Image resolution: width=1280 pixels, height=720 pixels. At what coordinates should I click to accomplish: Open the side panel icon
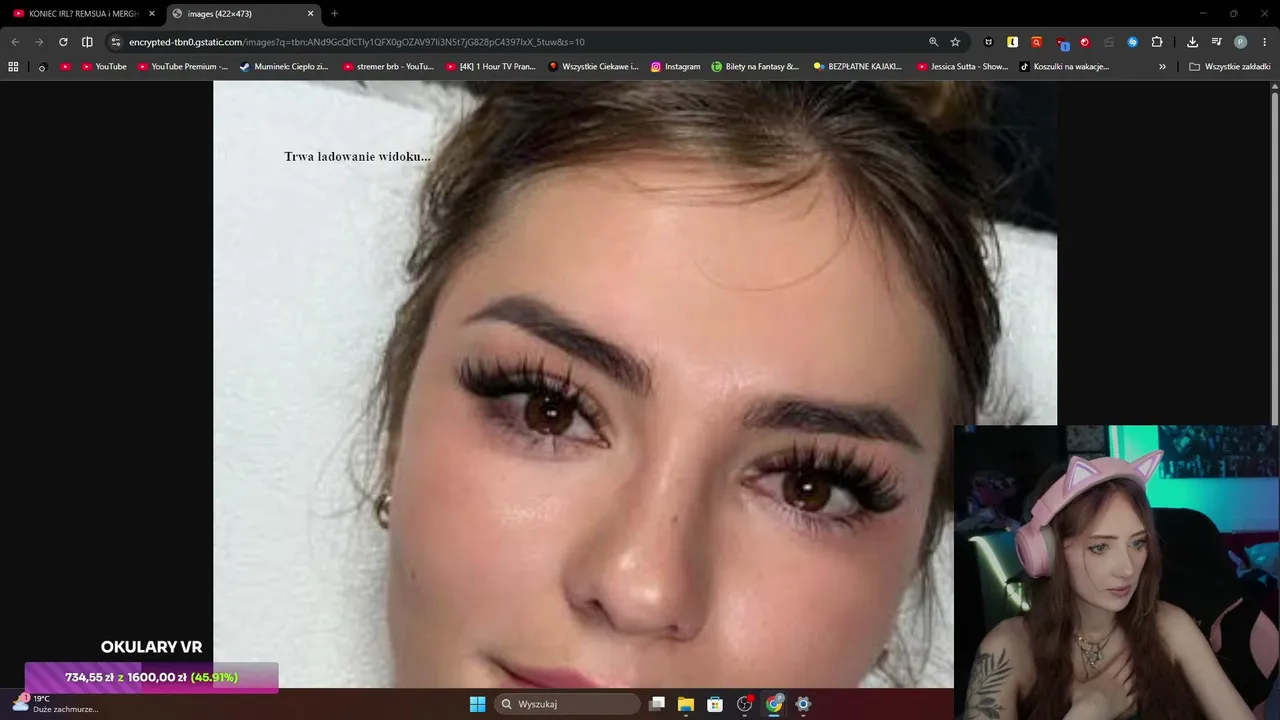(87, 42)
